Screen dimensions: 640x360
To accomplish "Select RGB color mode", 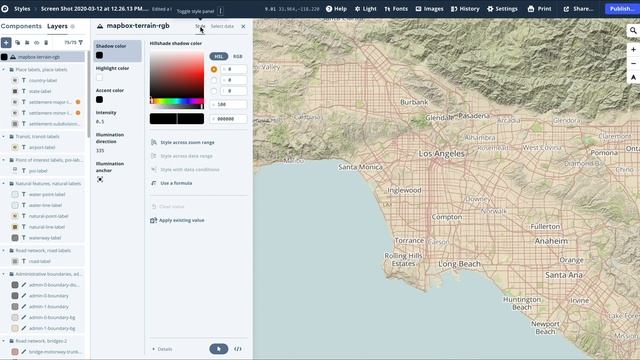I will [238, 56].
